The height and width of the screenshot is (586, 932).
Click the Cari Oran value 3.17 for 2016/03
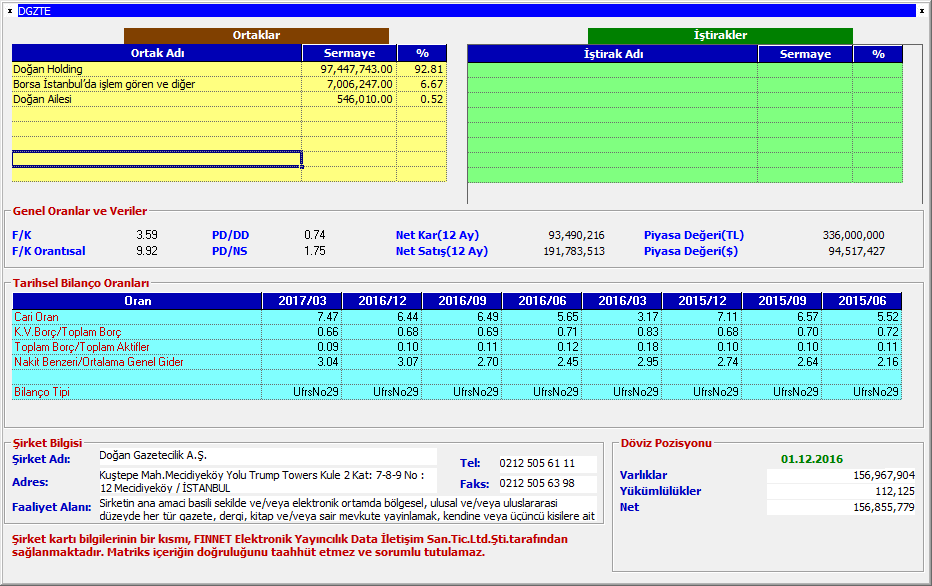pyautogui.click(x=648, y=317)
